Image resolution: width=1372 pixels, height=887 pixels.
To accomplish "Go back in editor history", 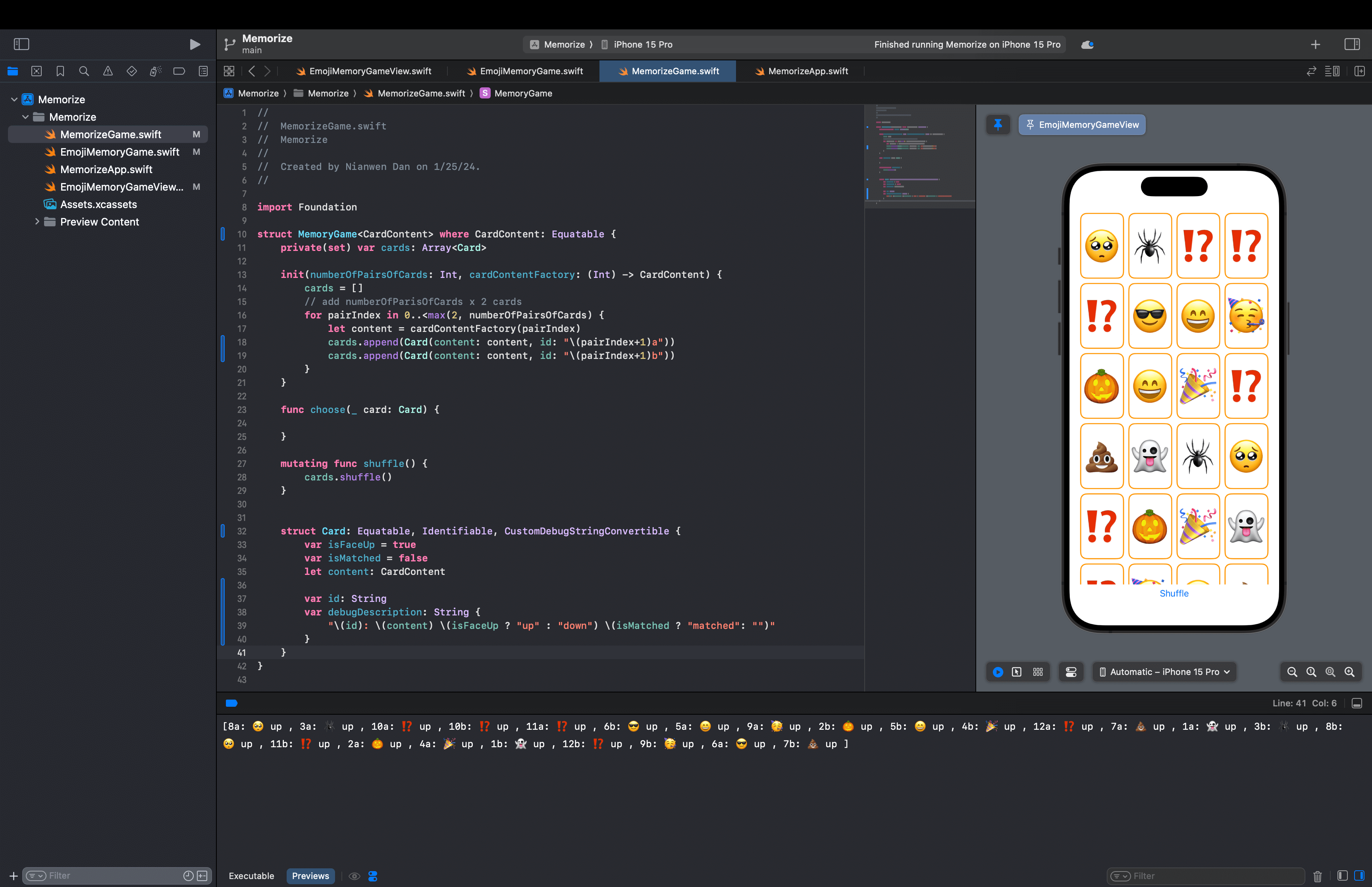I will pyautogui.click(x=252, y=71).
